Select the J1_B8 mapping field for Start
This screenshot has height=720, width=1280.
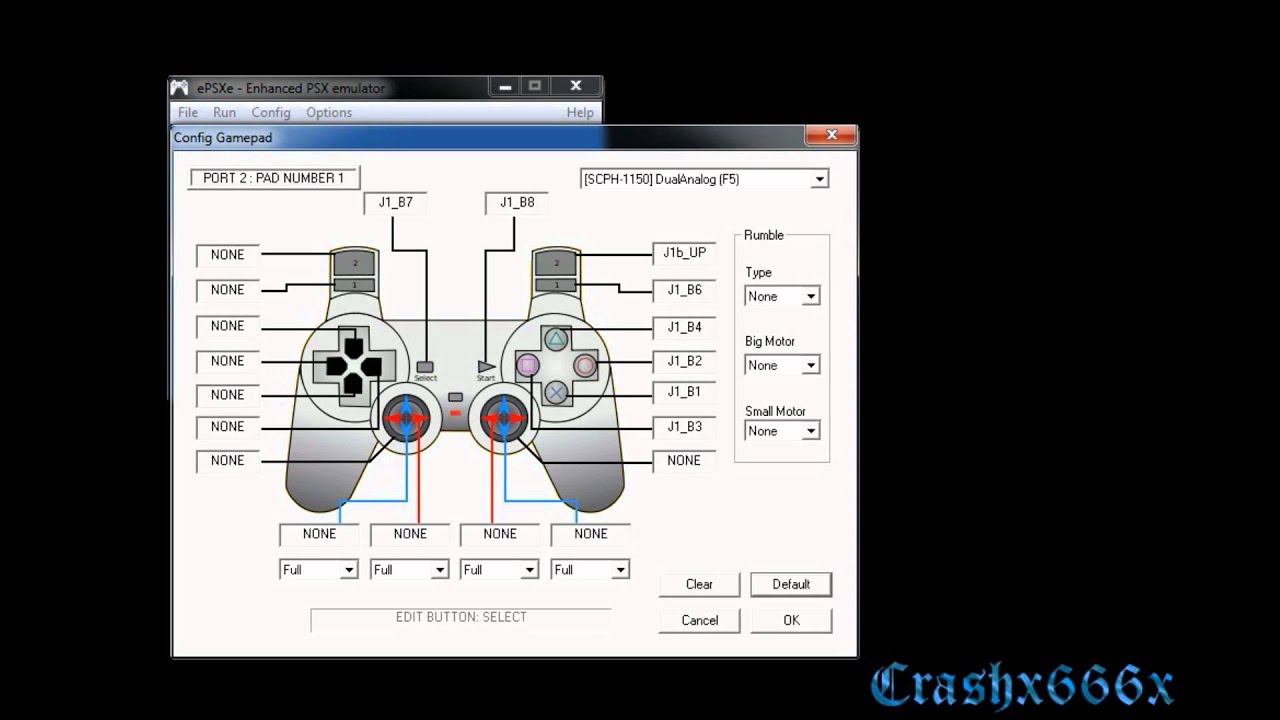tap(517, 203)
